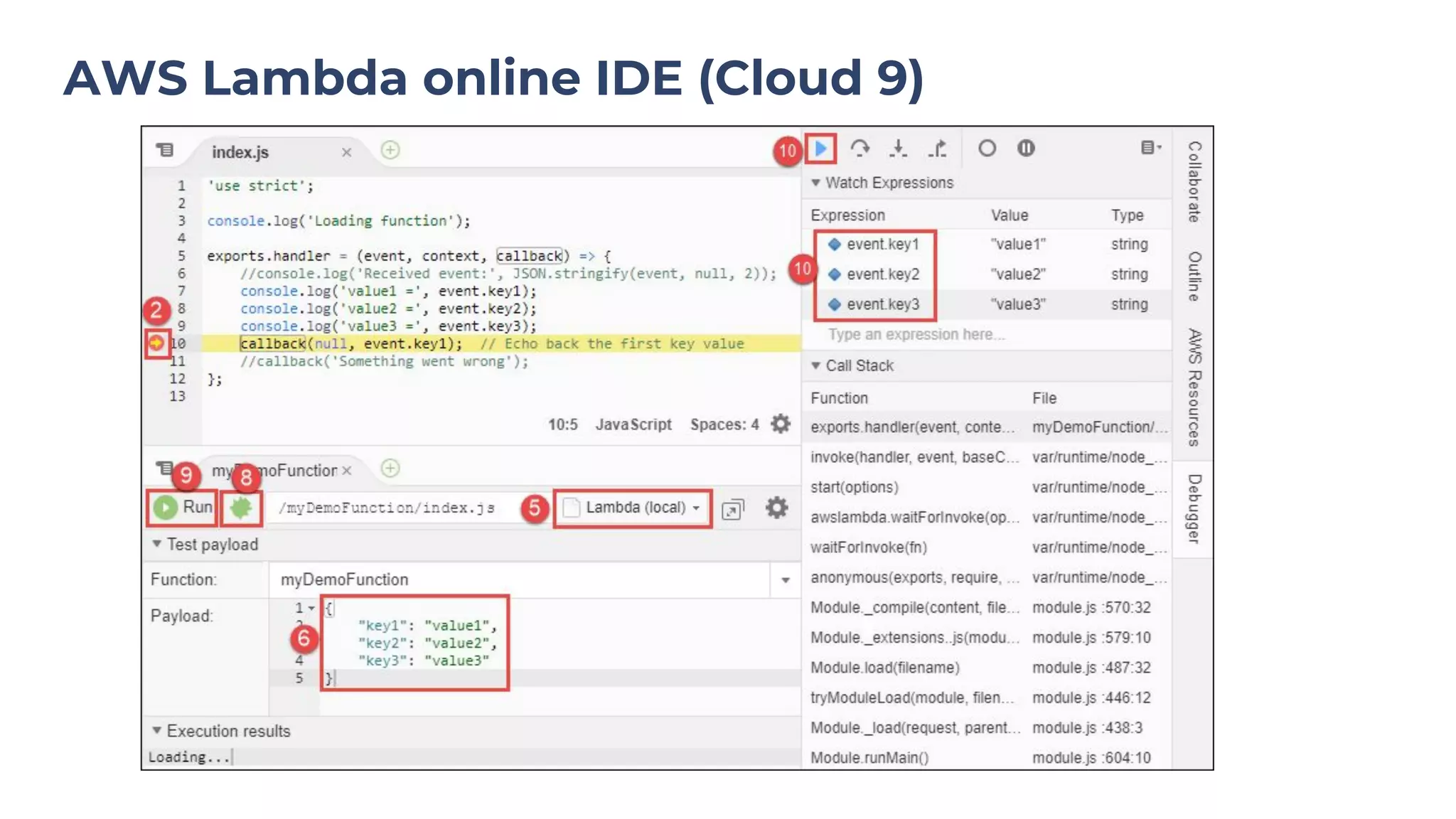Fold payload JSON at line 1 arrow

point(311,608)
